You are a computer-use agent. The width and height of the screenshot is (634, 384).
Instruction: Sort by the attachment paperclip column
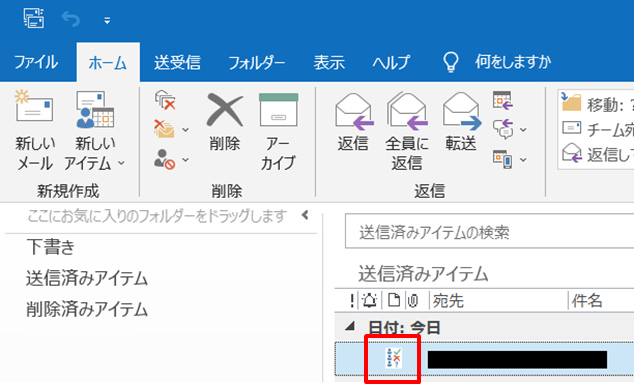click(x=413, y=300)
